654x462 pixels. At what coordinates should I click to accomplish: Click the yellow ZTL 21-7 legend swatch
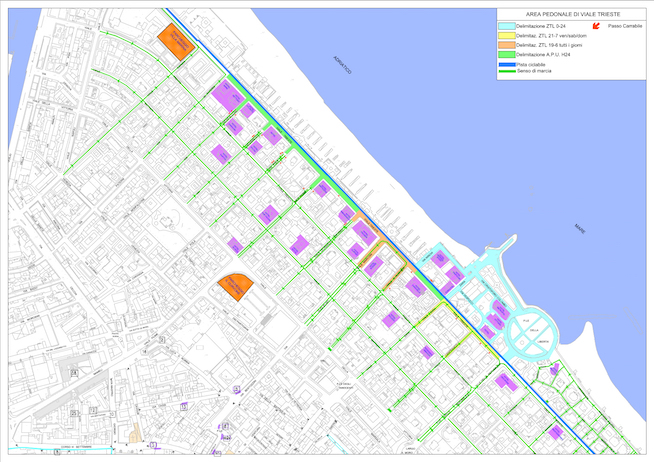505,36
